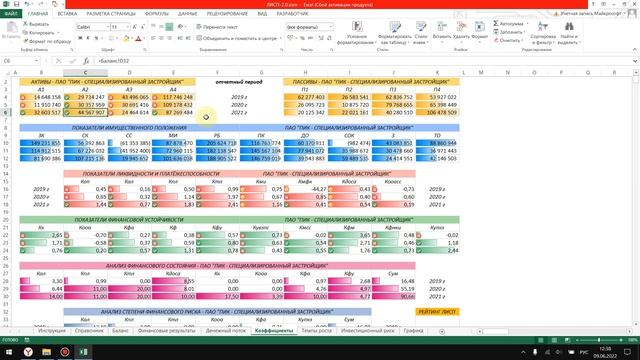Center cell text horizontally
The width and height of the screenshot is (640, 360).
point(161,38)
